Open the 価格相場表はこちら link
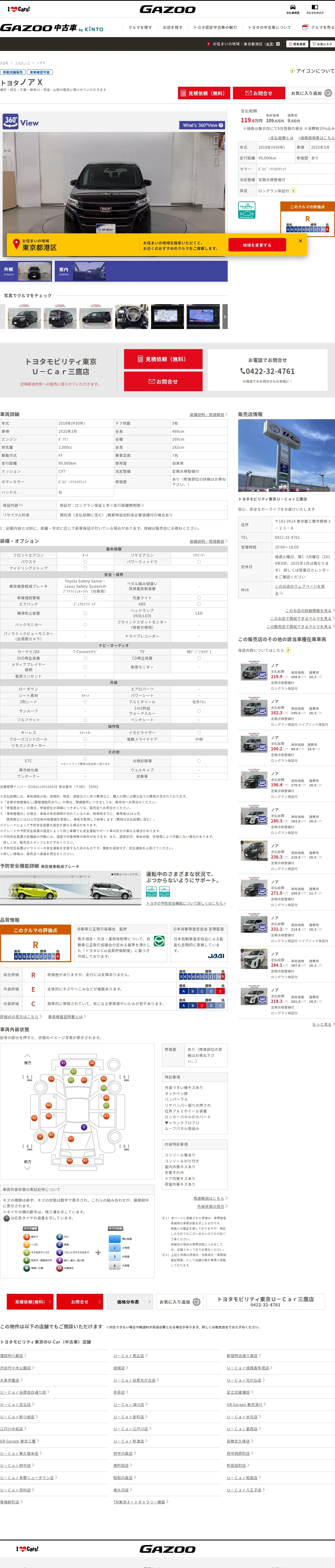Image resolution: width=335 pixels, height=1568 pixels. click(316, 138)
